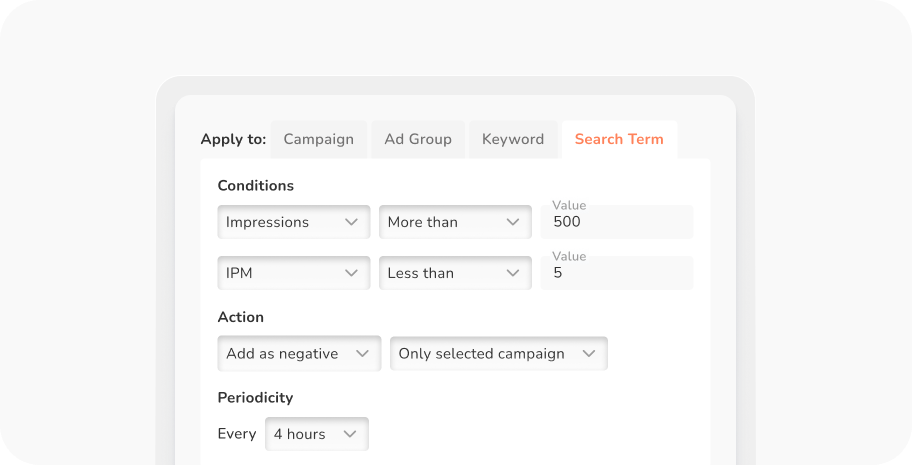The height and width of the screenshot is (465, 912).
Task: Open the Keyword tab
Action: pyautogui.click(x=513, y=139)
